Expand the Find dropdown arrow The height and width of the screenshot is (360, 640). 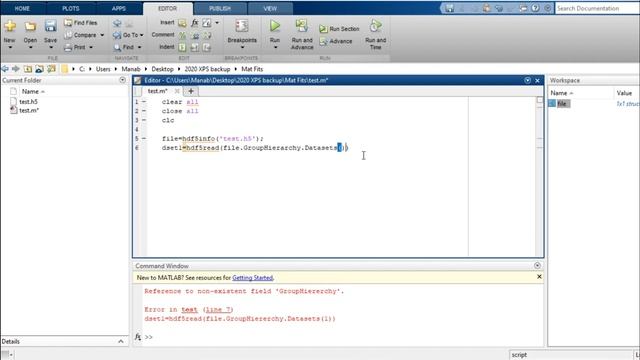[x=139, y=47]
